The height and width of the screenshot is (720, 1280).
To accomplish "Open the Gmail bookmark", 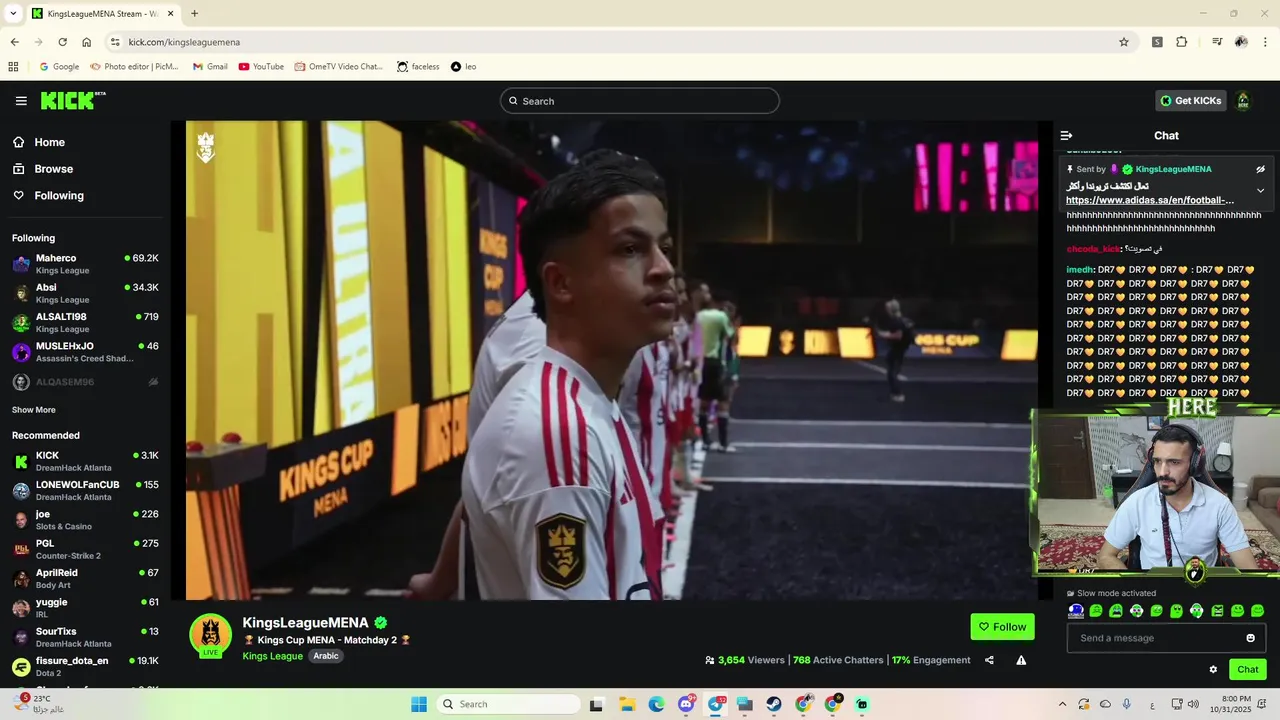I will (x=210, y=67).
